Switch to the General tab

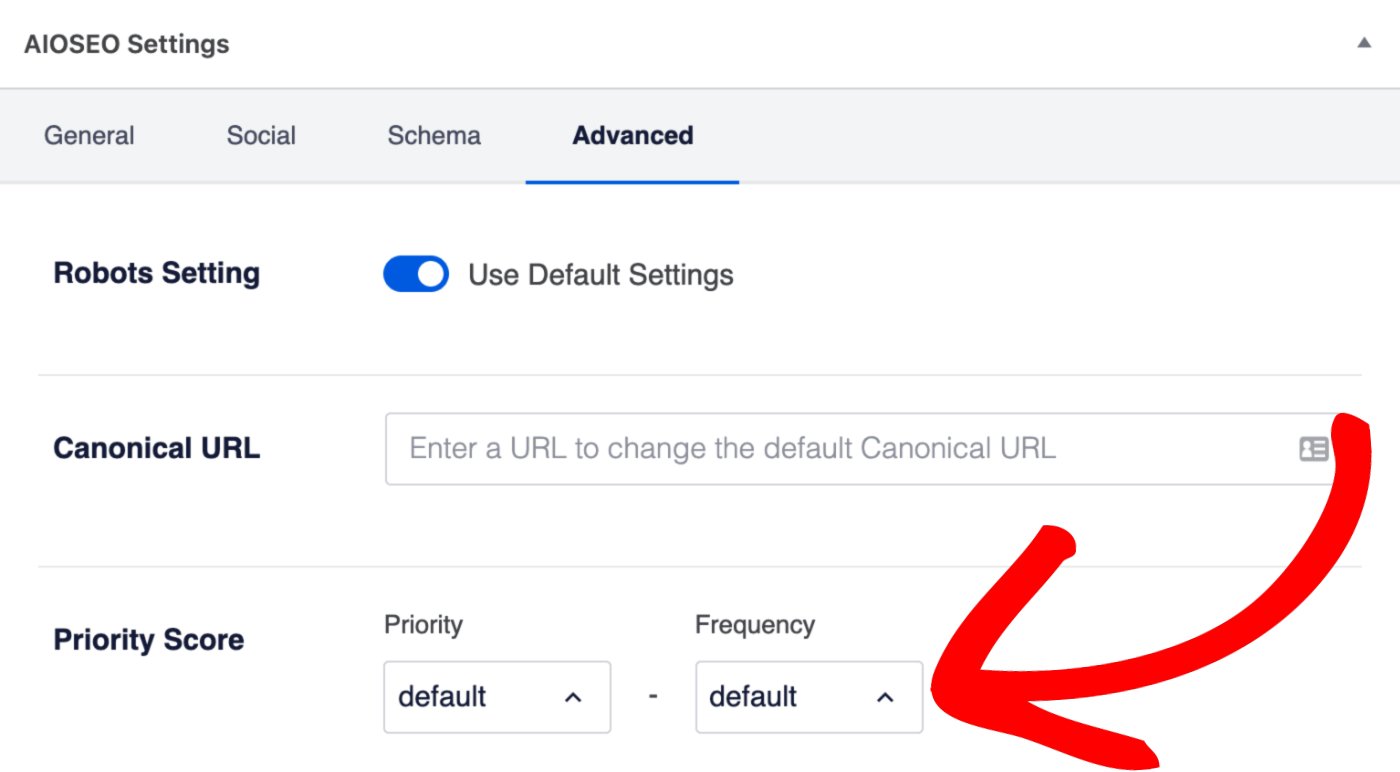click(89, 136)
